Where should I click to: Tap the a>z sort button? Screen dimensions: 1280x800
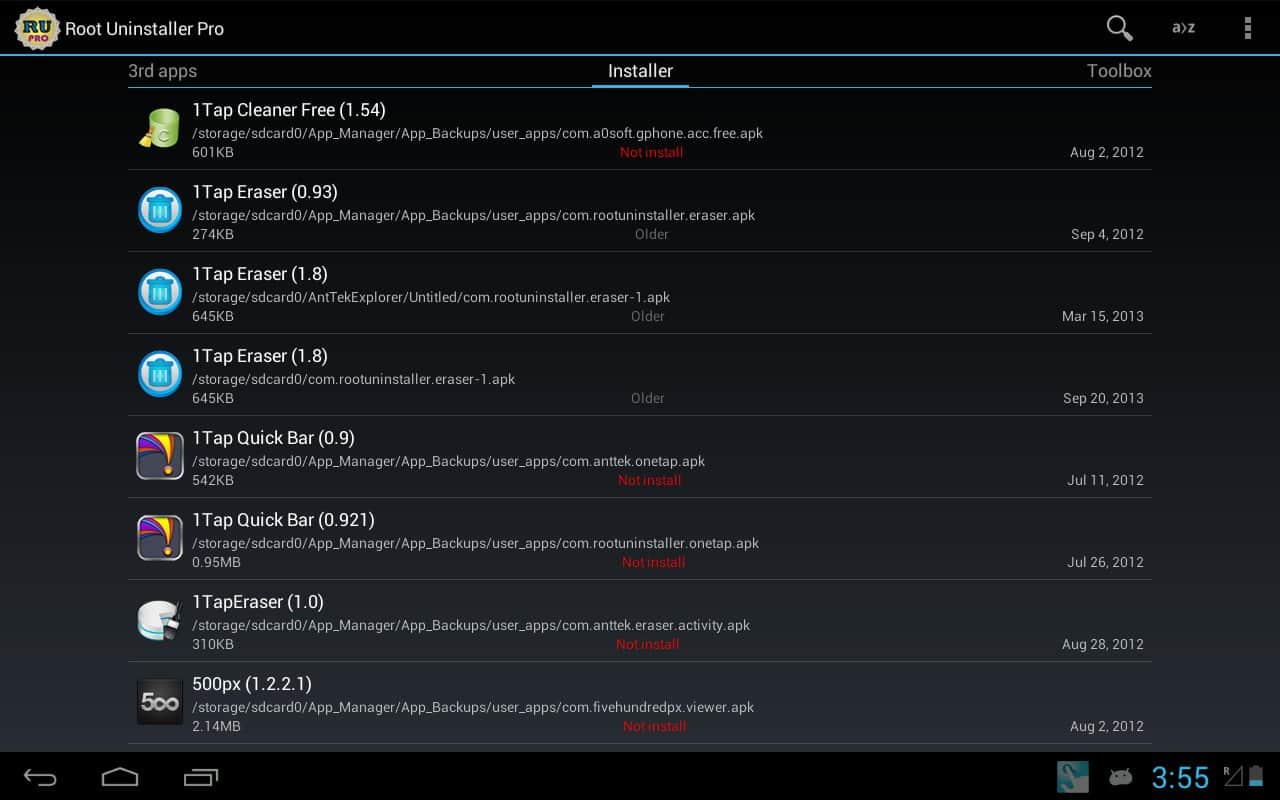click(1183, 28)
